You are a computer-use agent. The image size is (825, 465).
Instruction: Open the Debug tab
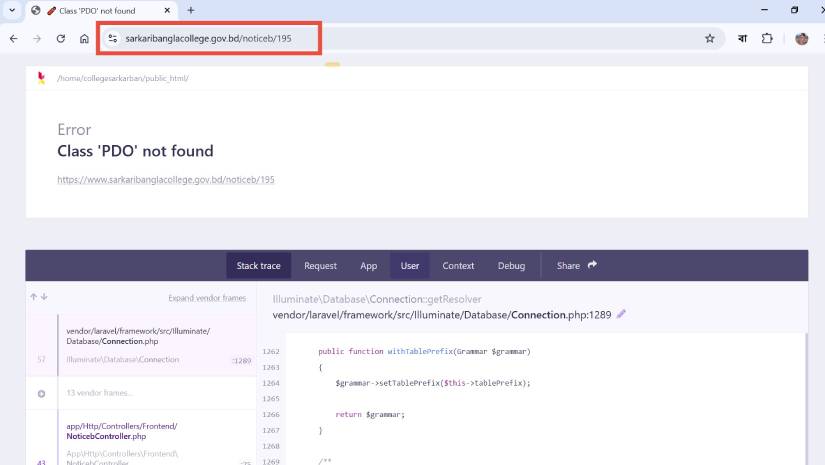(511, 266)
